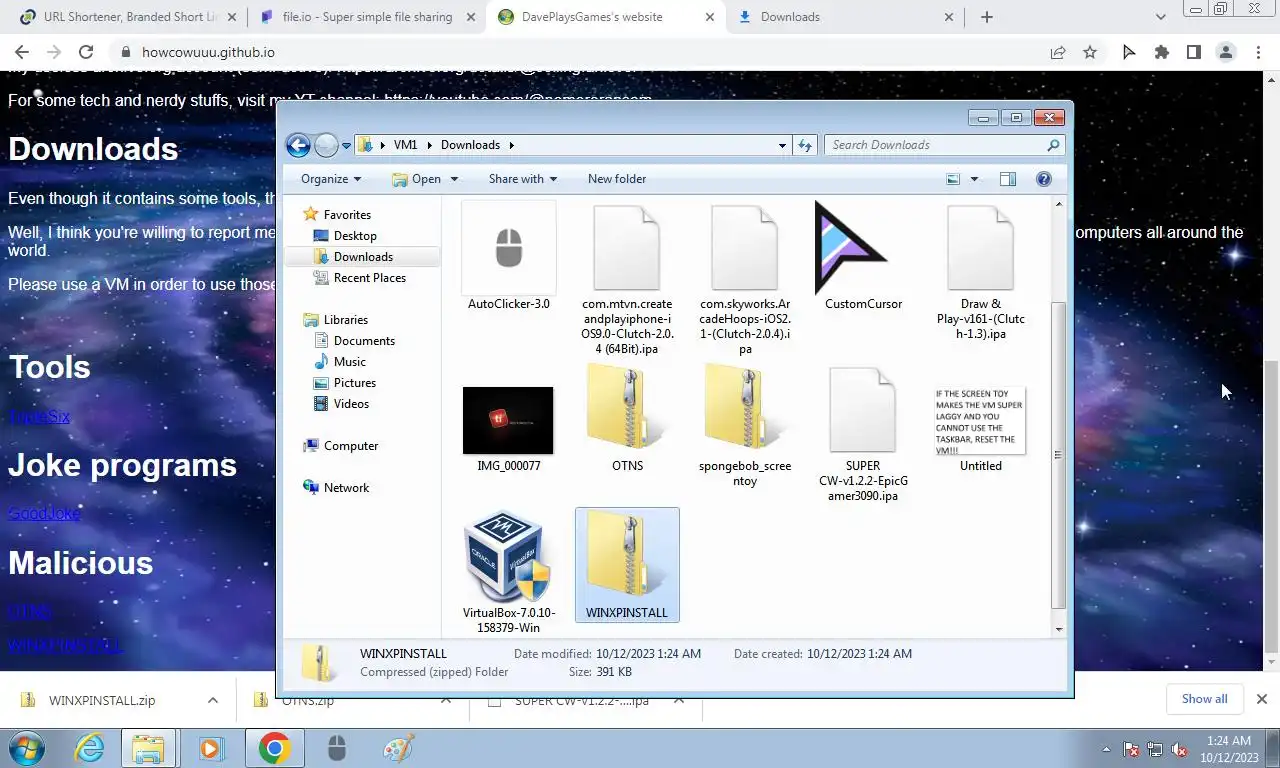Viewport: 1280px width, 768px height.
Task: Open Windows Start button
Action: pos(26,748)
